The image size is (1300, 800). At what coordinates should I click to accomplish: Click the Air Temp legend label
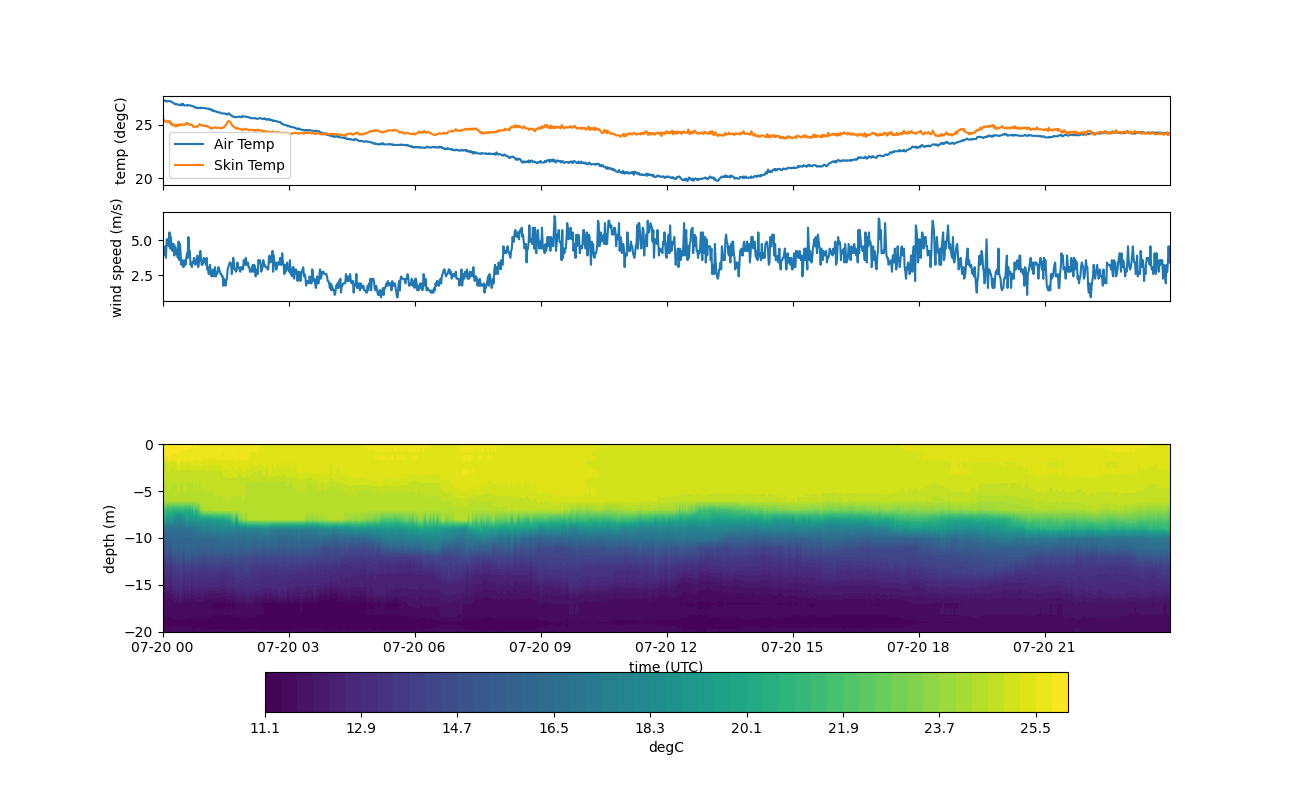pyautogui.click(x=243, y=144)
